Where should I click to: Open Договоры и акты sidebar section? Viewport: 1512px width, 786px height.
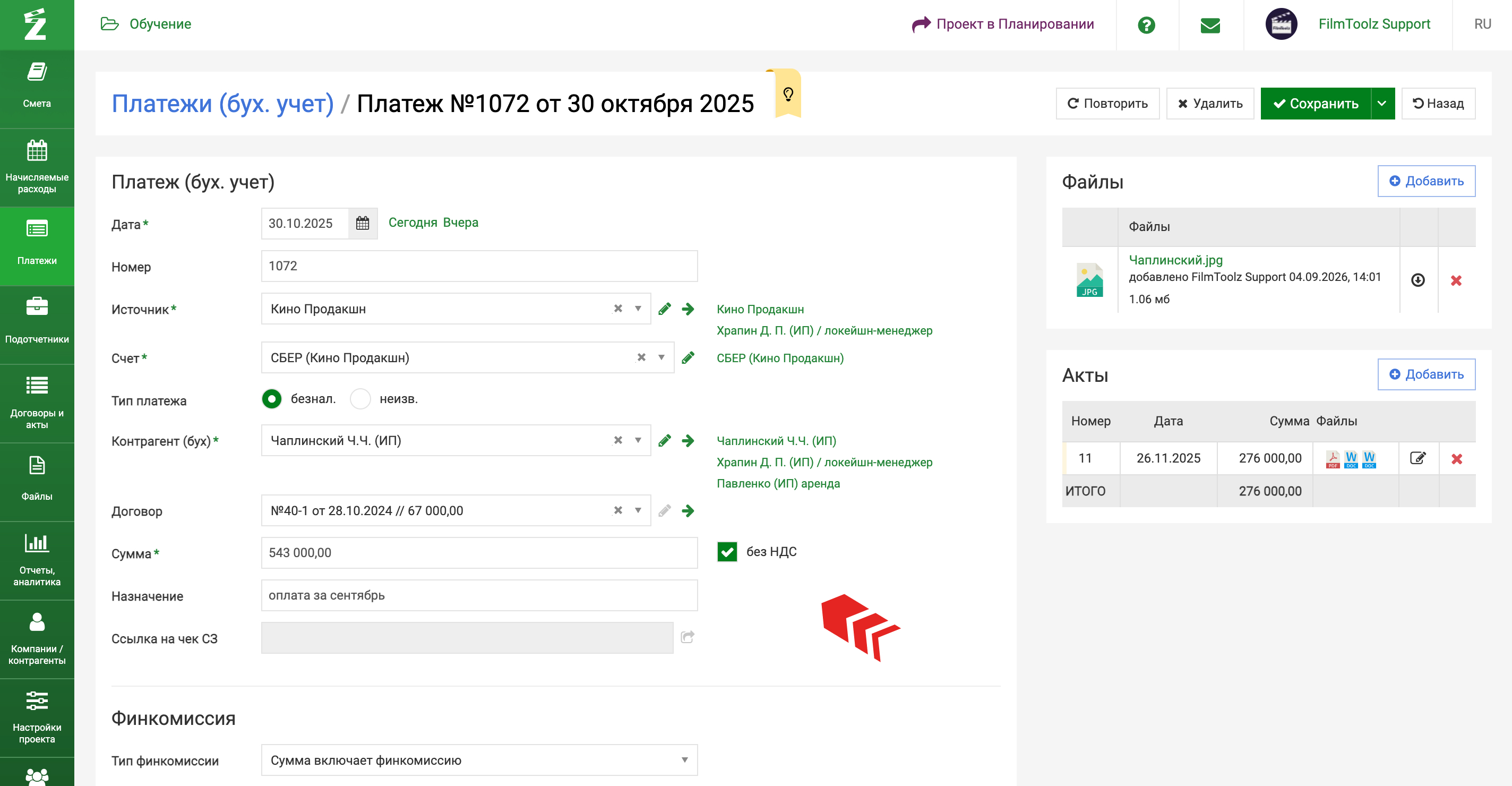(x=37, y=403)
